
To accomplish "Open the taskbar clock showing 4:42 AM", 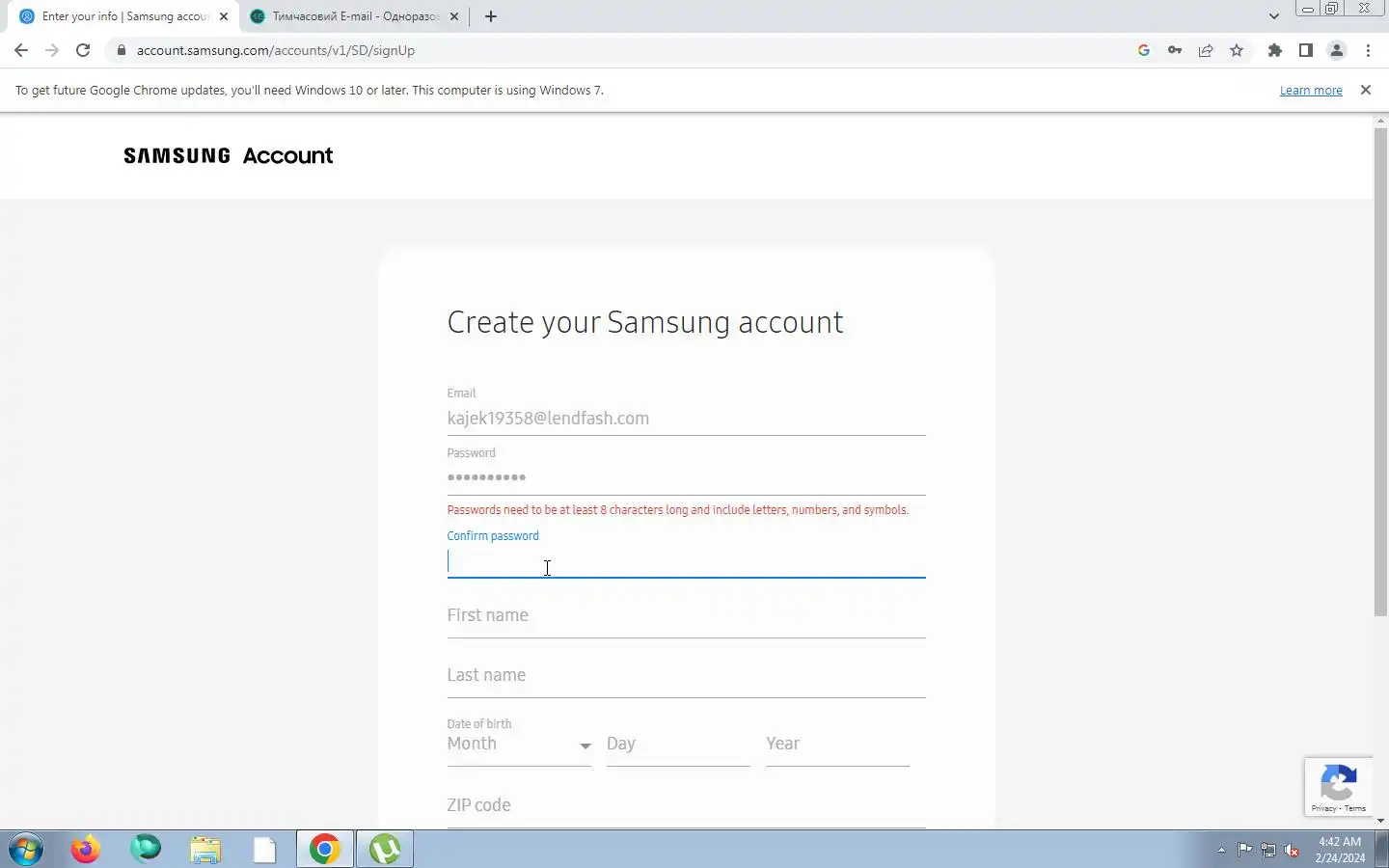I will click(x=1340, y=850).
